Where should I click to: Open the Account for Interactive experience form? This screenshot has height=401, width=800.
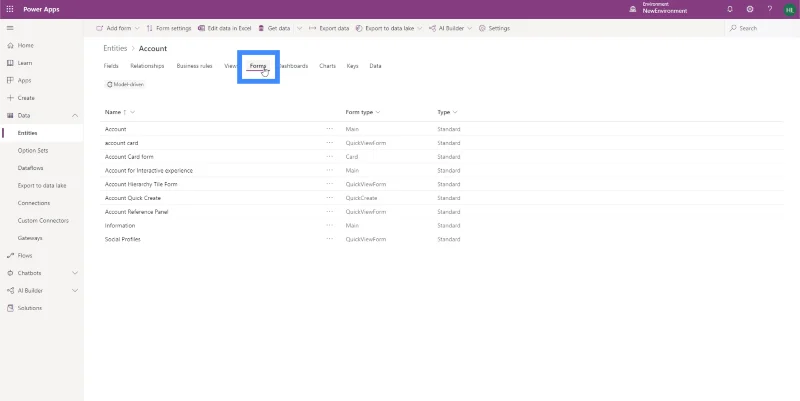[x=148, y=170]
